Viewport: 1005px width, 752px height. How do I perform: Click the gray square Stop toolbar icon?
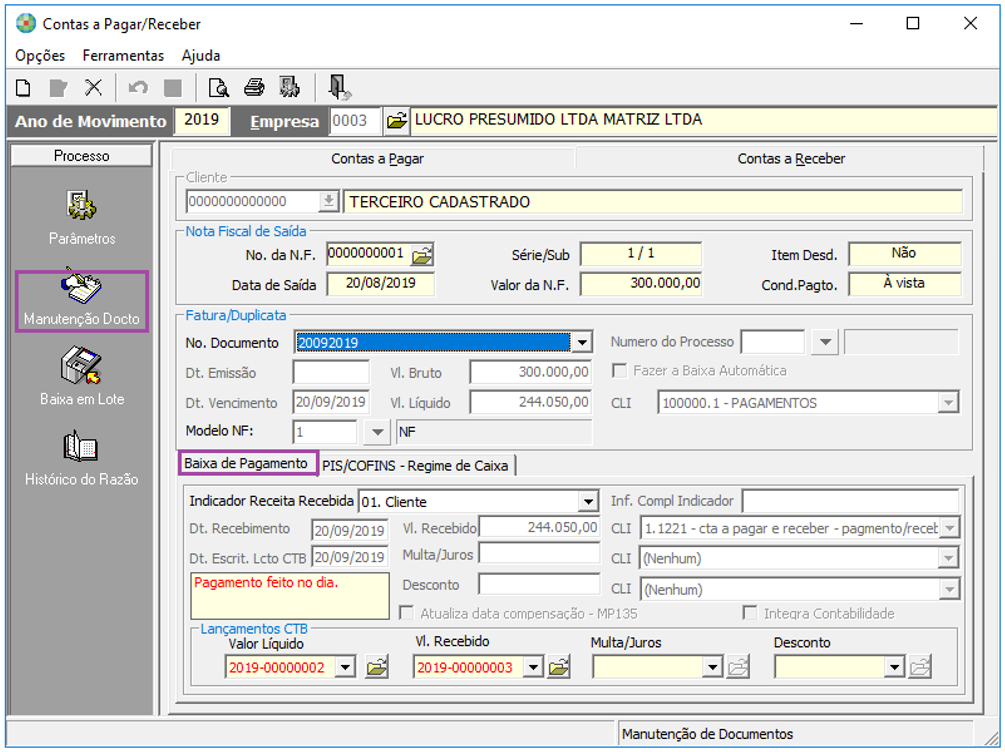(x=172, y=88)
